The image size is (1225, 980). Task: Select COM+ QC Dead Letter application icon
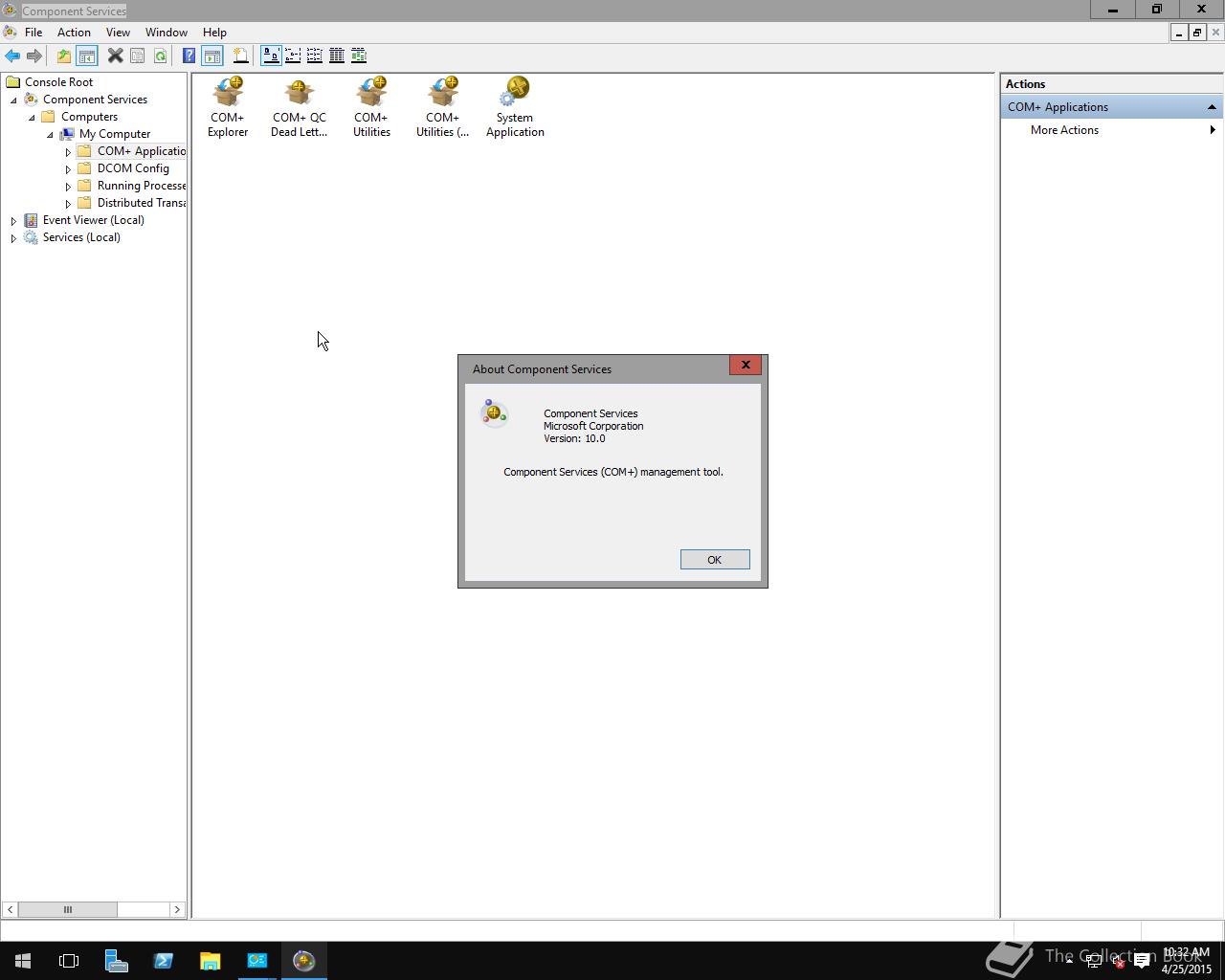(x=299, y=107)
